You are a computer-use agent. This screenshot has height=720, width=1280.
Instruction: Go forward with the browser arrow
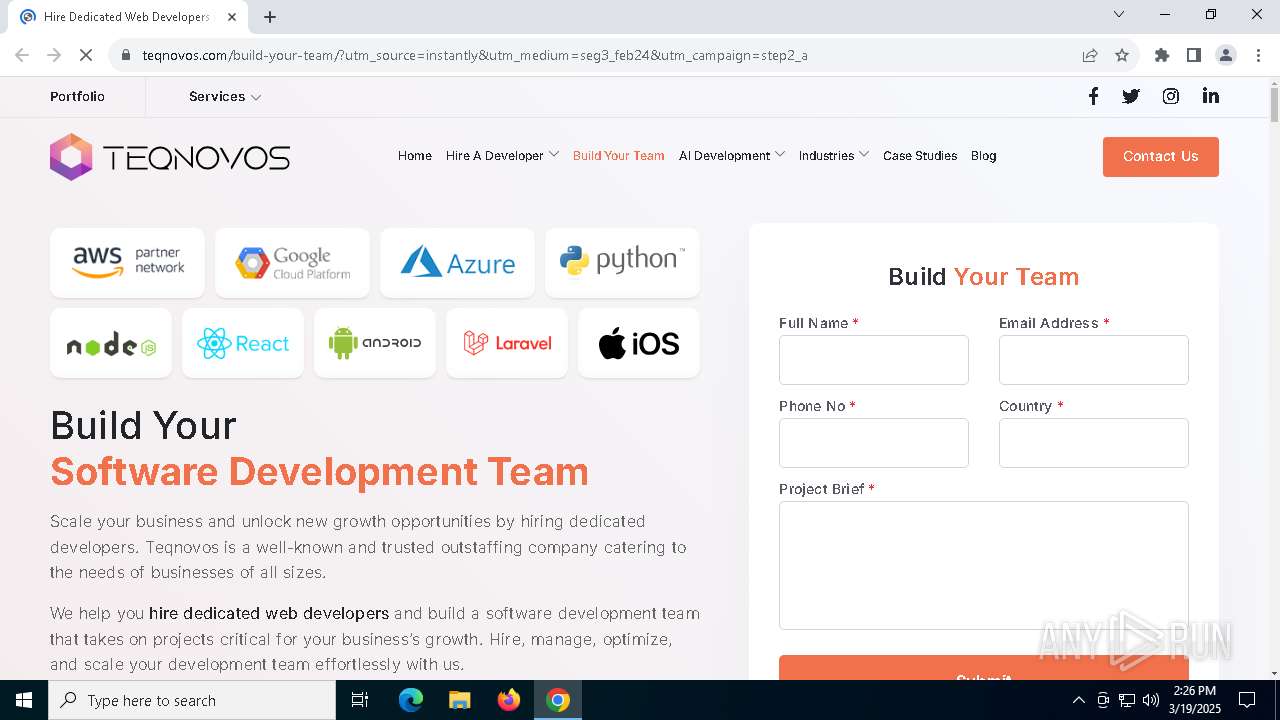[x=54, y=55]
